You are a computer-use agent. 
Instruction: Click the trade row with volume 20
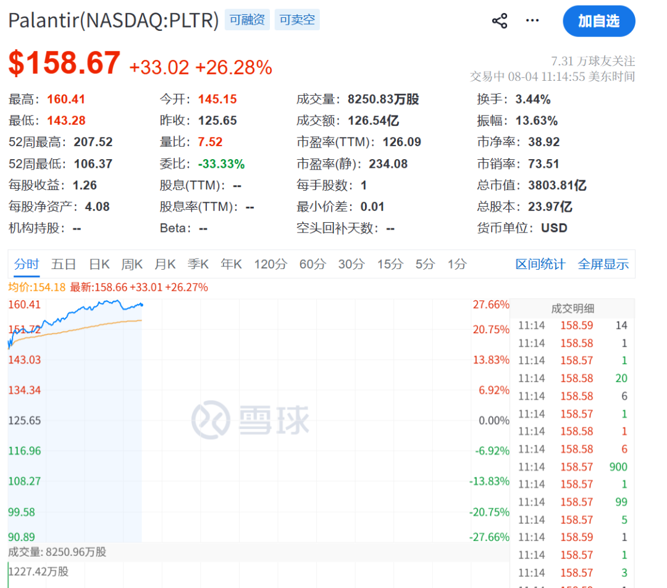tap(573, 378)
